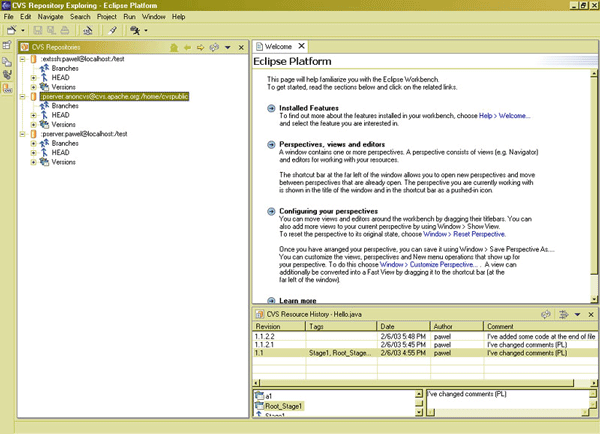Click the Home icon in CVS Repositories
The width and height of the screenshot is (600, 434).
(174, 47)
